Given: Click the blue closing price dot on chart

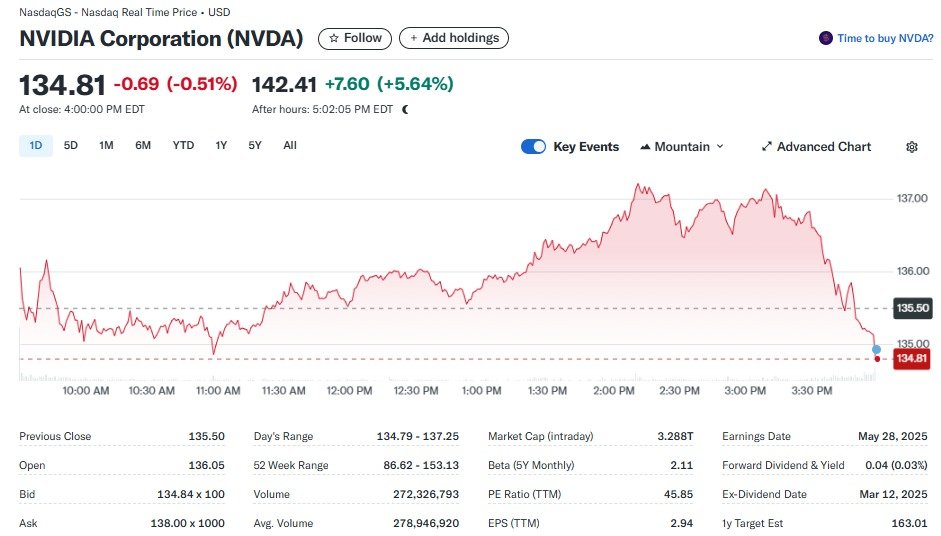Looking at the screenshot, I should pos(876,349).
